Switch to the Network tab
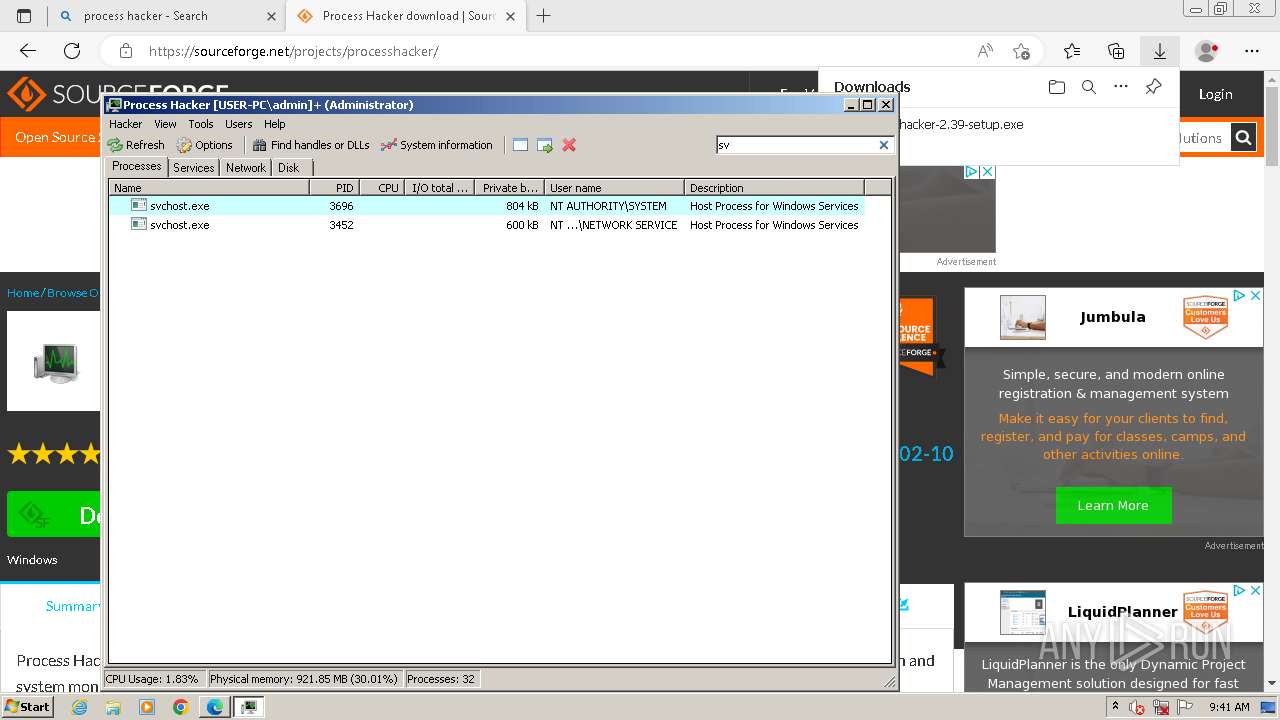 (x=246, y=168)
